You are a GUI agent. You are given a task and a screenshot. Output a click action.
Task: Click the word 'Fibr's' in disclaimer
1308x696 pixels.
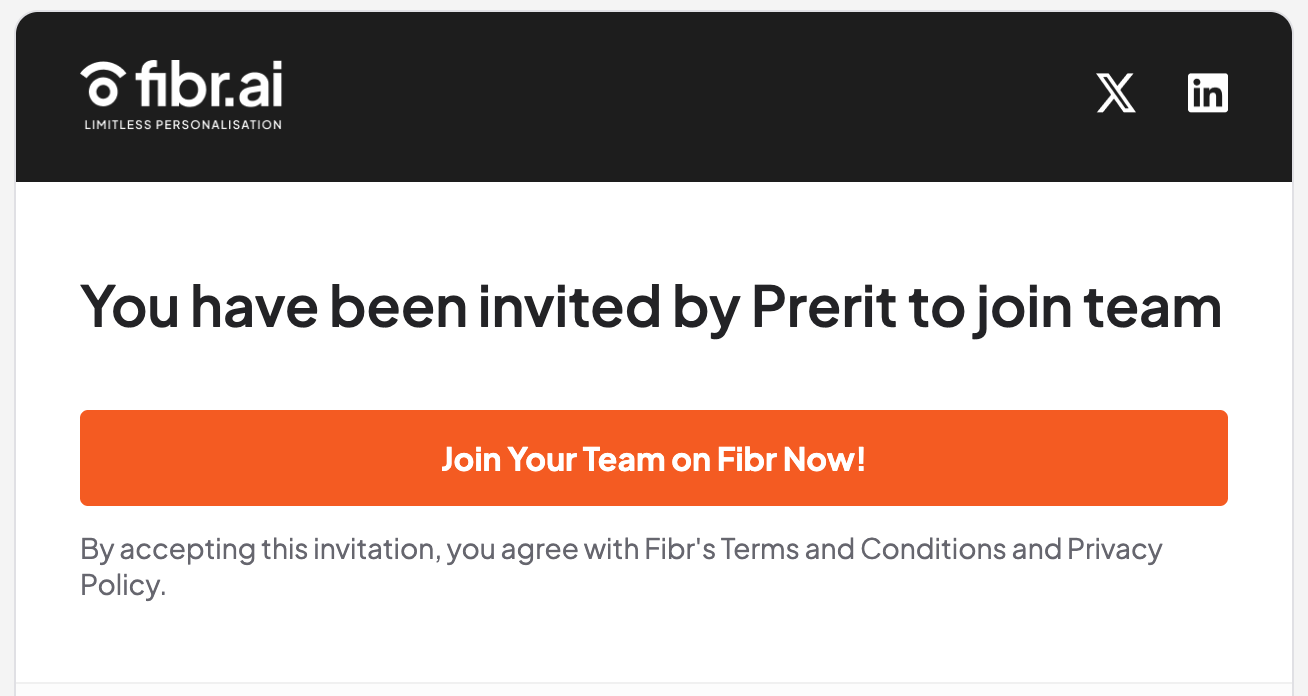point(680,549)
